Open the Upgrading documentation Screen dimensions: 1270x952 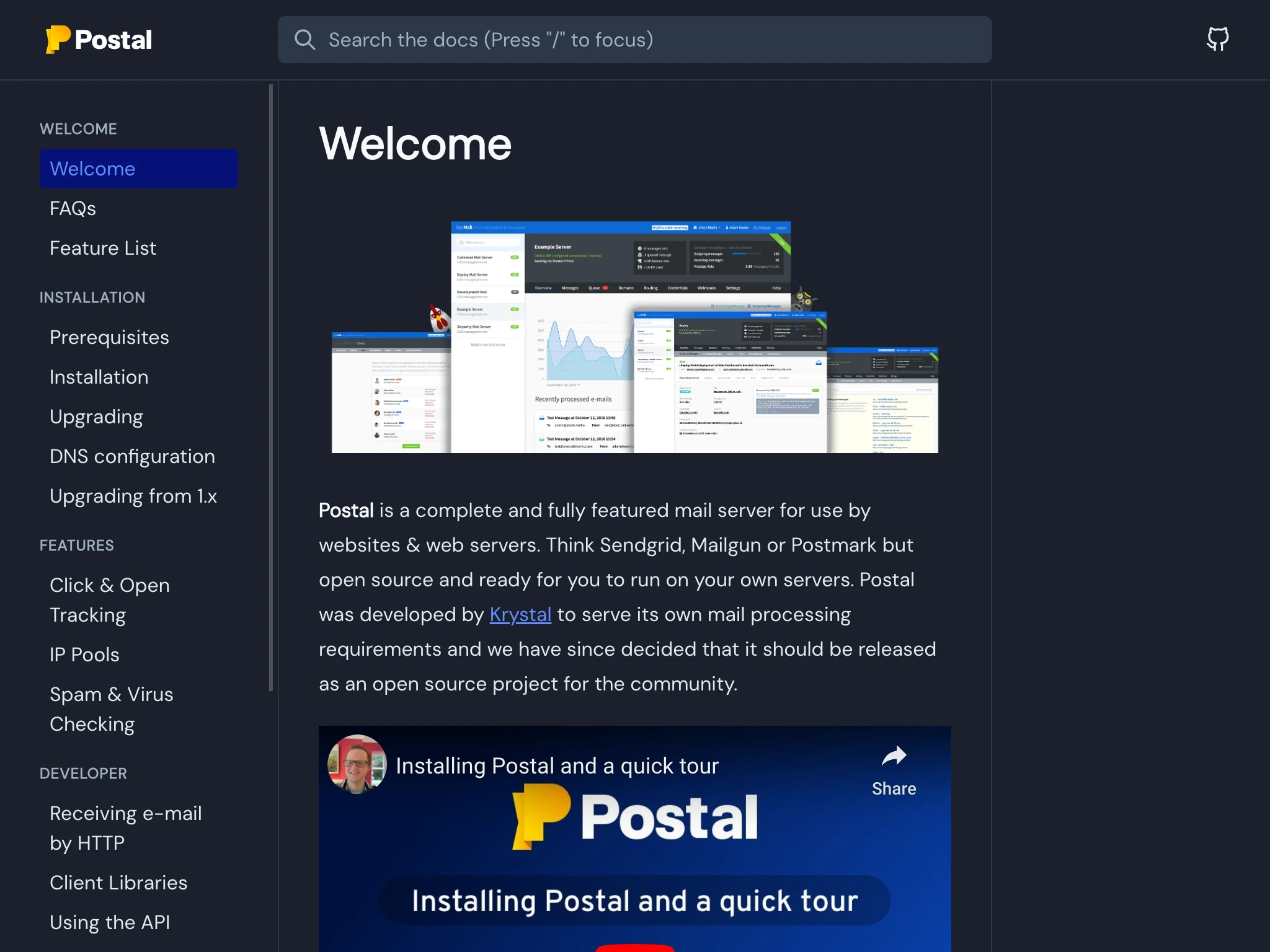pyautogui.click(x=96, y=416)
